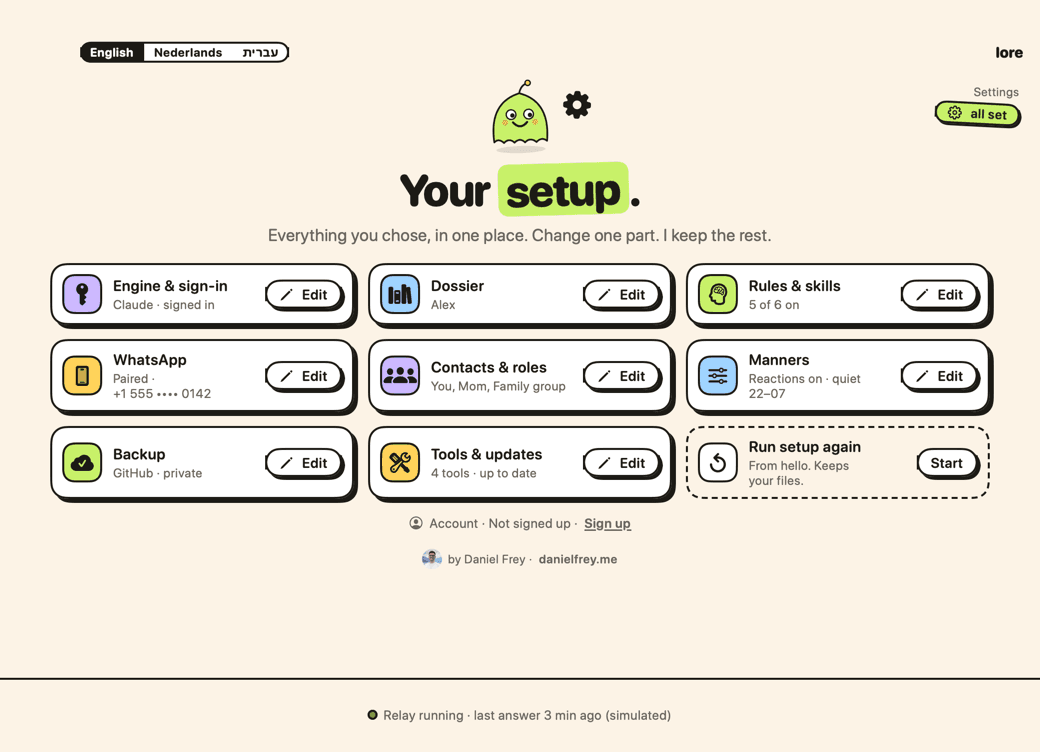
Task: Click 'From hello. Keeps your files.' text
Action: click(x=799, y=473)
